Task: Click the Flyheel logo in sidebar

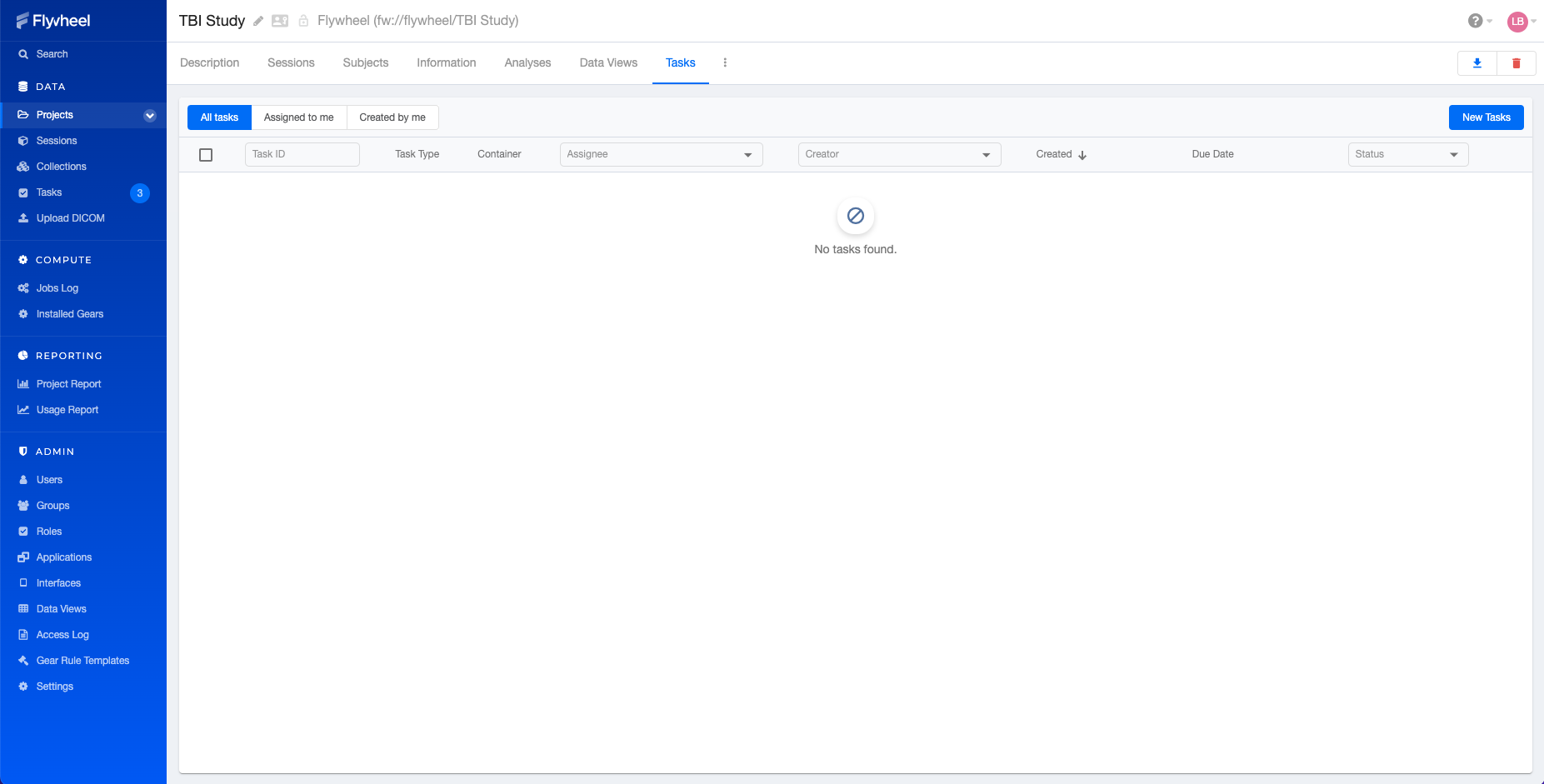Action: point(53,21)
